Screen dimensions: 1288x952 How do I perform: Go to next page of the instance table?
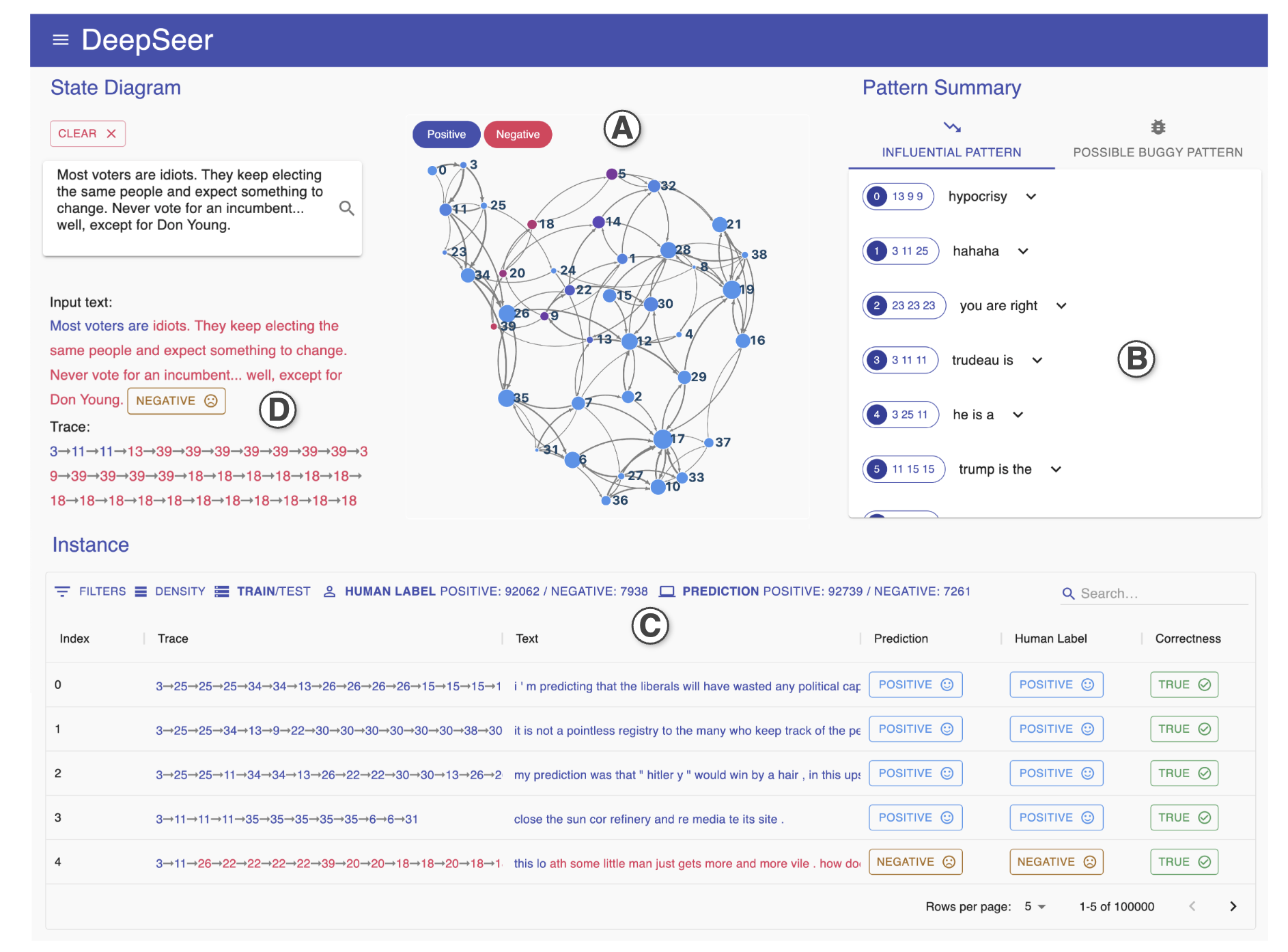pyautogui.click(x=1233, y=906)
